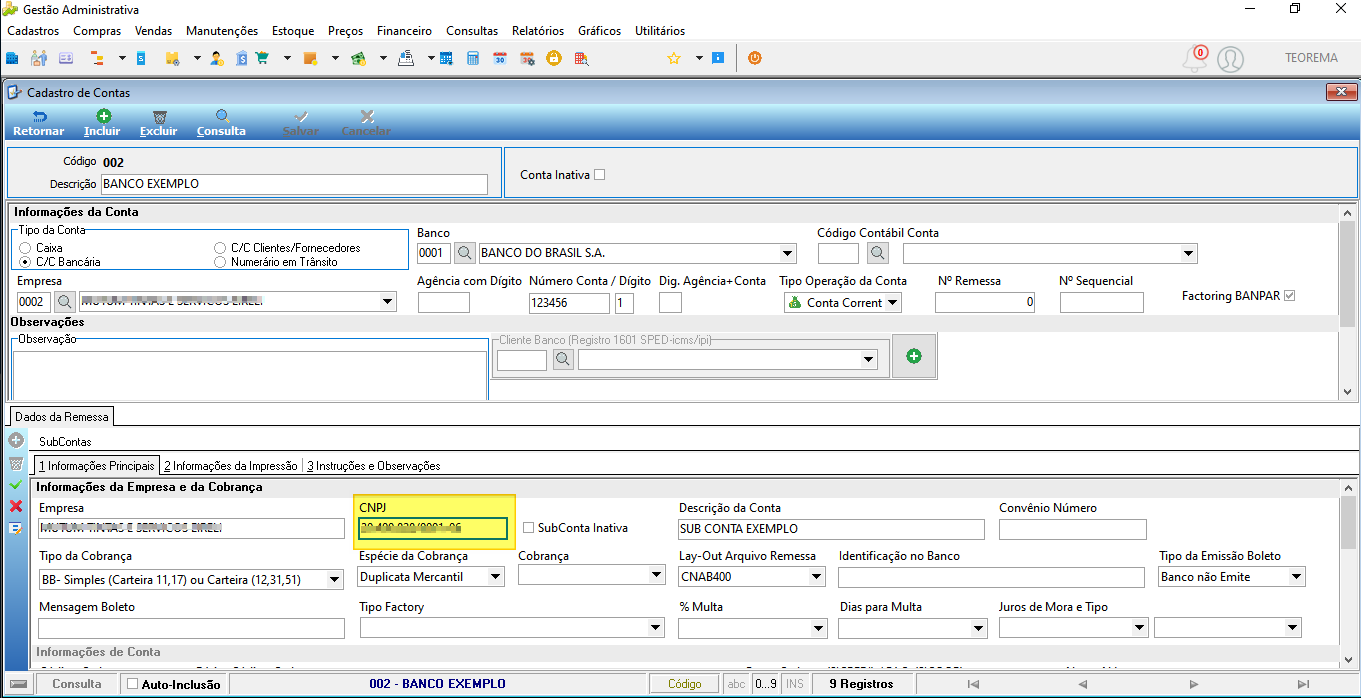Viewport: 1361px width, 698px height.
Task: Expand the Tipo da Emissão Boleto dropdown
Action: [x=1297, y=577]
